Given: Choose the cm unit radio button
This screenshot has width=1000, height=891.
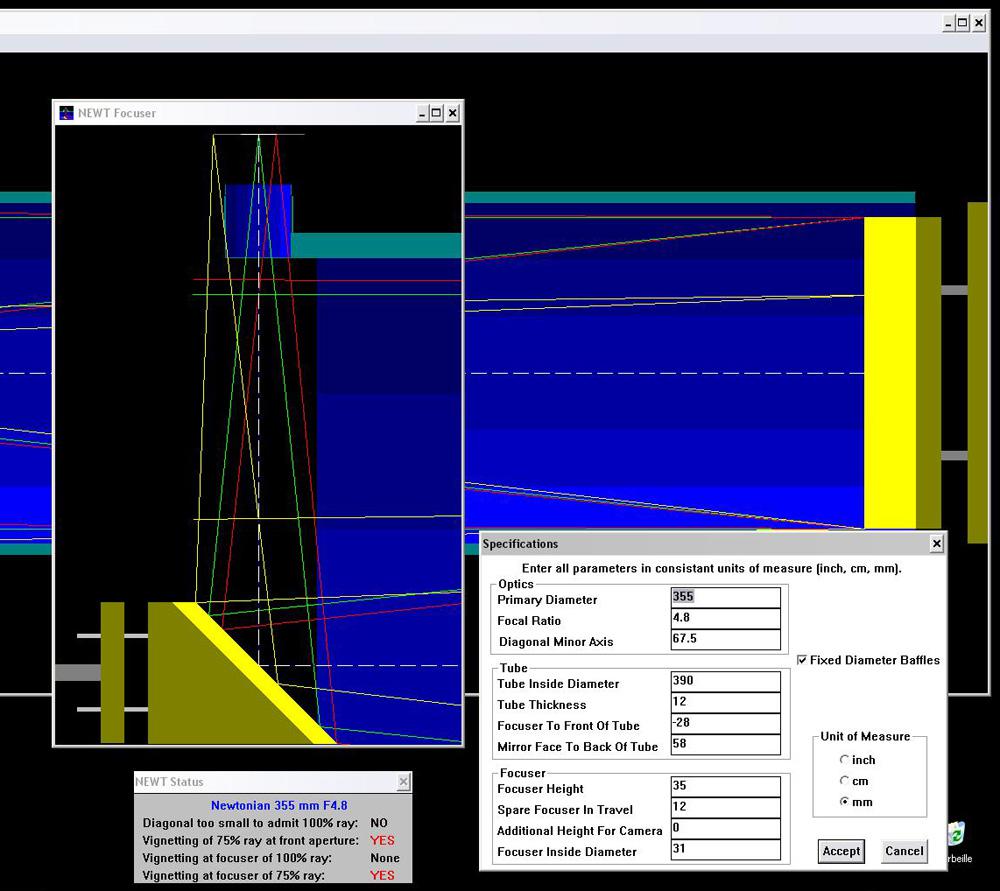Looking at the screenshot, I should (845, 781).
